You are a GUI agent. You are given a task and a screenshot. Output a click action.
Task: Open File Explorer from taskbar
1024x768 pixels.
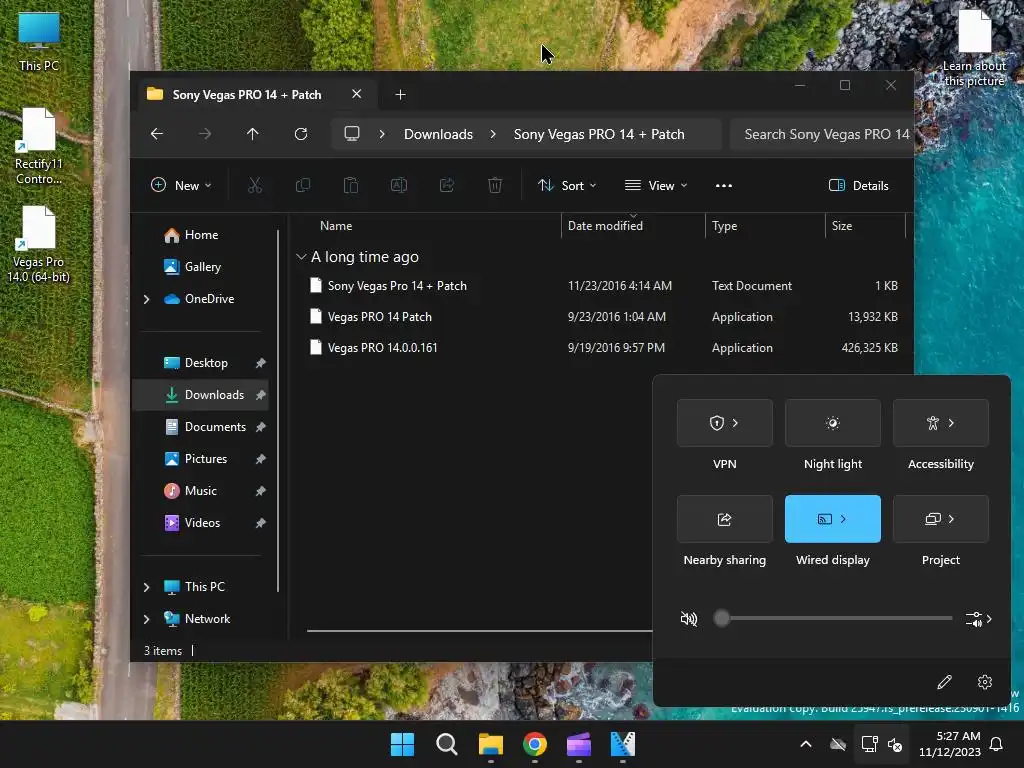tap(490, 744)
